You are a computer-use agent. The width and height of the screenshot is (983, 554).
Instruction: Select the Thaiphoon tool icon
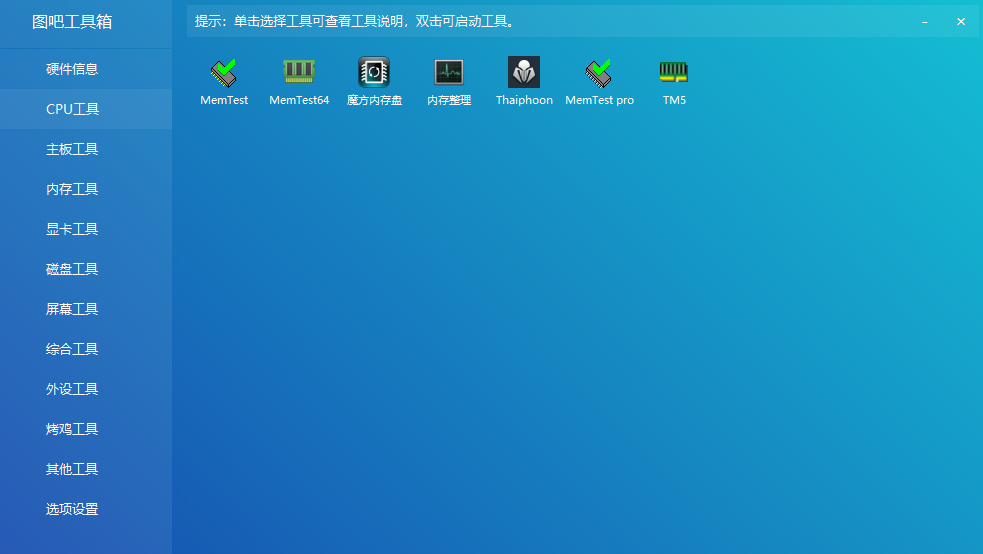[524, 72]
